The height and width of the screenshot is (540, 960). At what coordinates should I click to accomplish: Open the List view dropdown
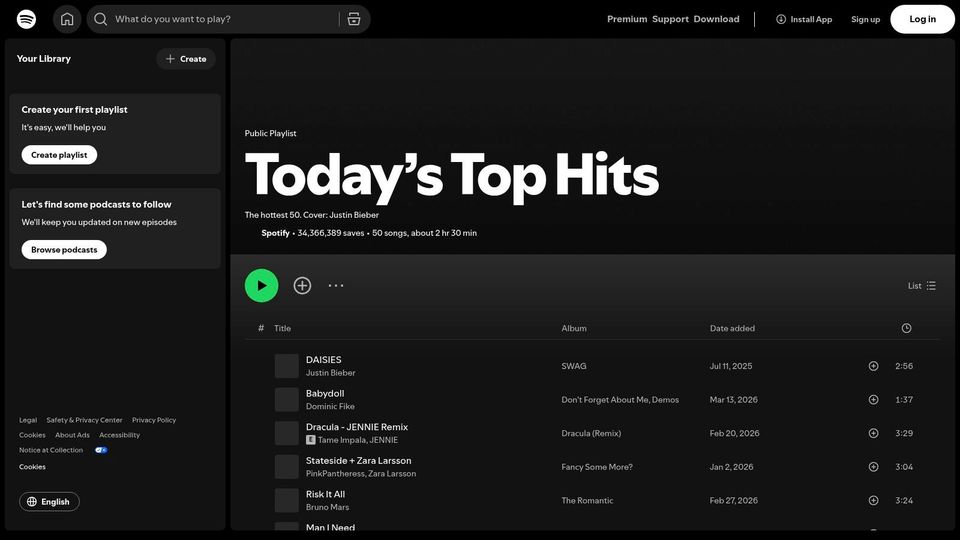(921, 285)
